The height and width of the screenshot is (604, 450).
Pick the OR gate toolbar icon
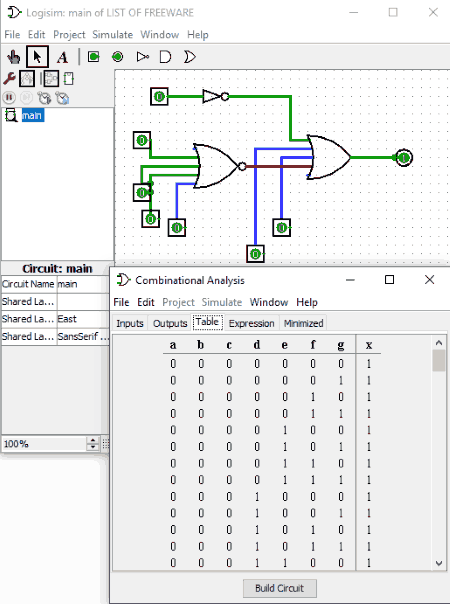189,57
